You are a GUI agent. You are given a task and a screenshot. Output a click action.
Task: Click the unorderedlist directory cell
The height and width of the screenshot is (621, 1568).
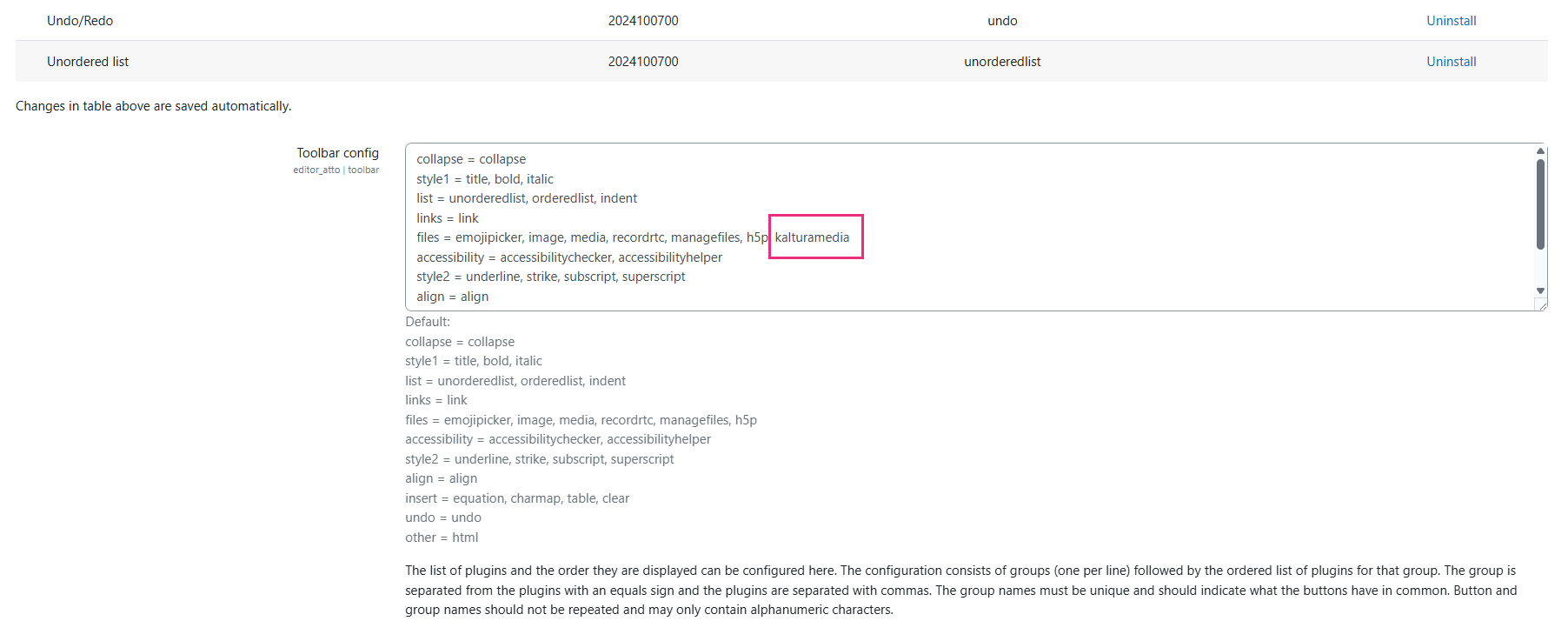click(x=1002, y=62)
